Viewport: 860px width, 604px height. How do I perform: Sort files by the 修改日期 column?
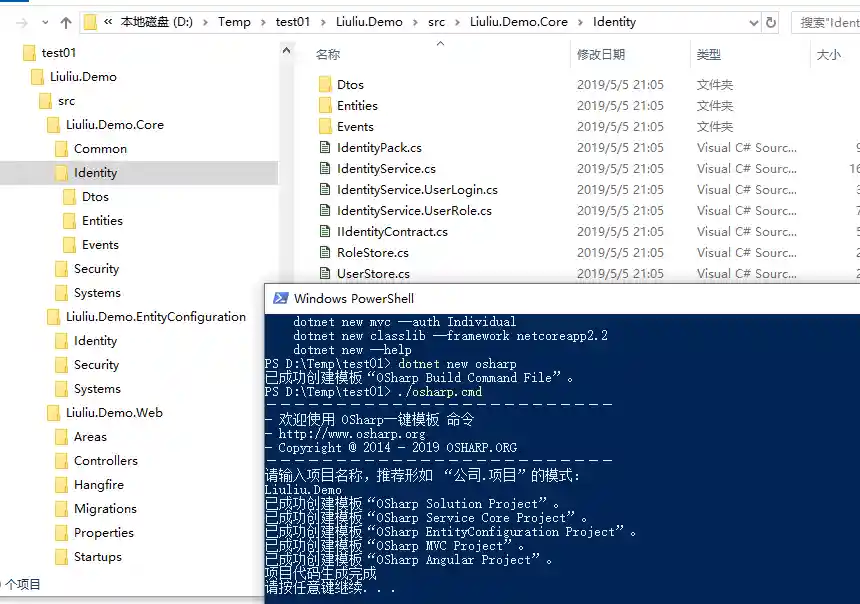(601, 55)
